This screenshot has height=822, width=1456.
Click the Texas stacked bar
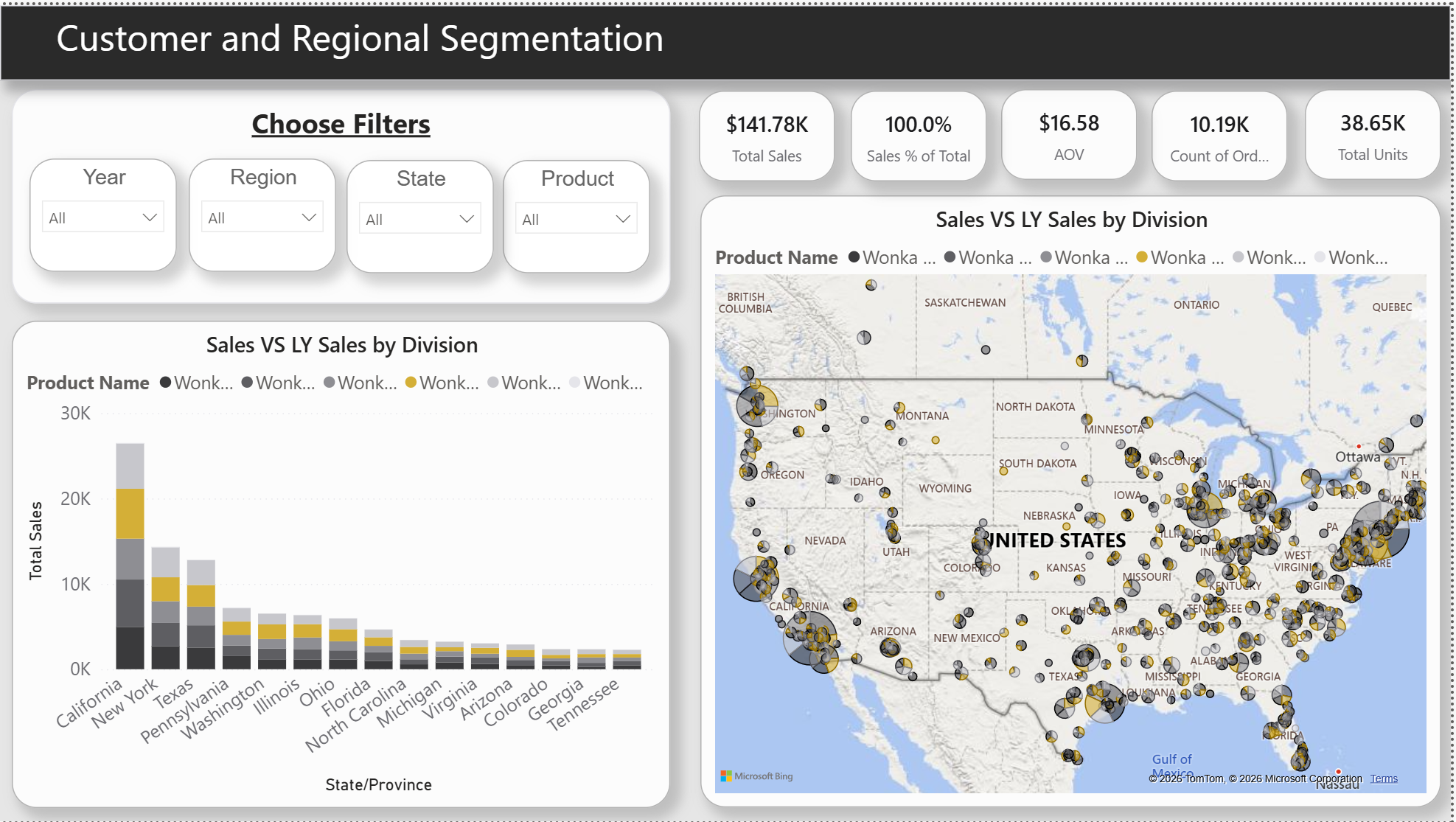[x=201, y=614]
